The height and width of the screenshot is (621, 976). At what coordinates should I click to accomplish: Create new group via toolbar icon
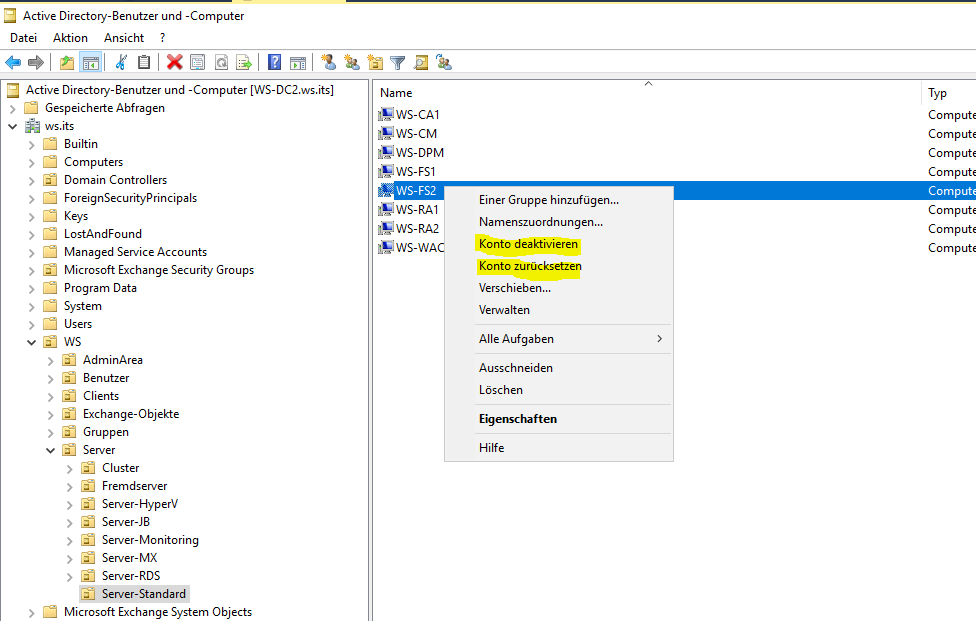click(352, 62)
